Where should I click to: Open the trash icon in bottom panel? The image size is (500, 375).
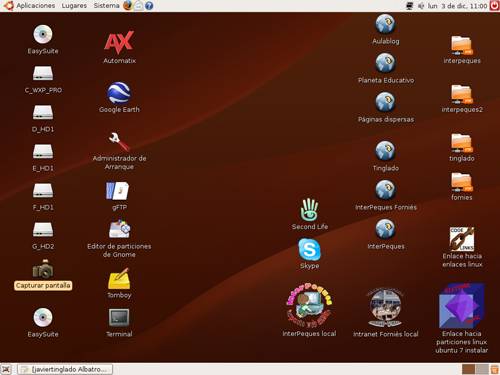494,369
